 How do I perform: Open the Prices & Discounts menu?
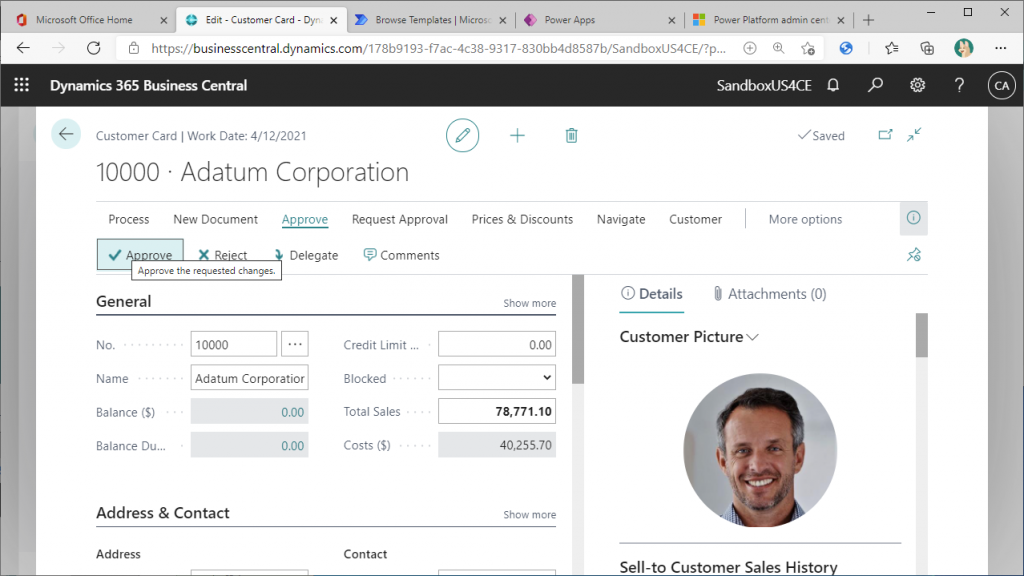click(x=522, y=219)
